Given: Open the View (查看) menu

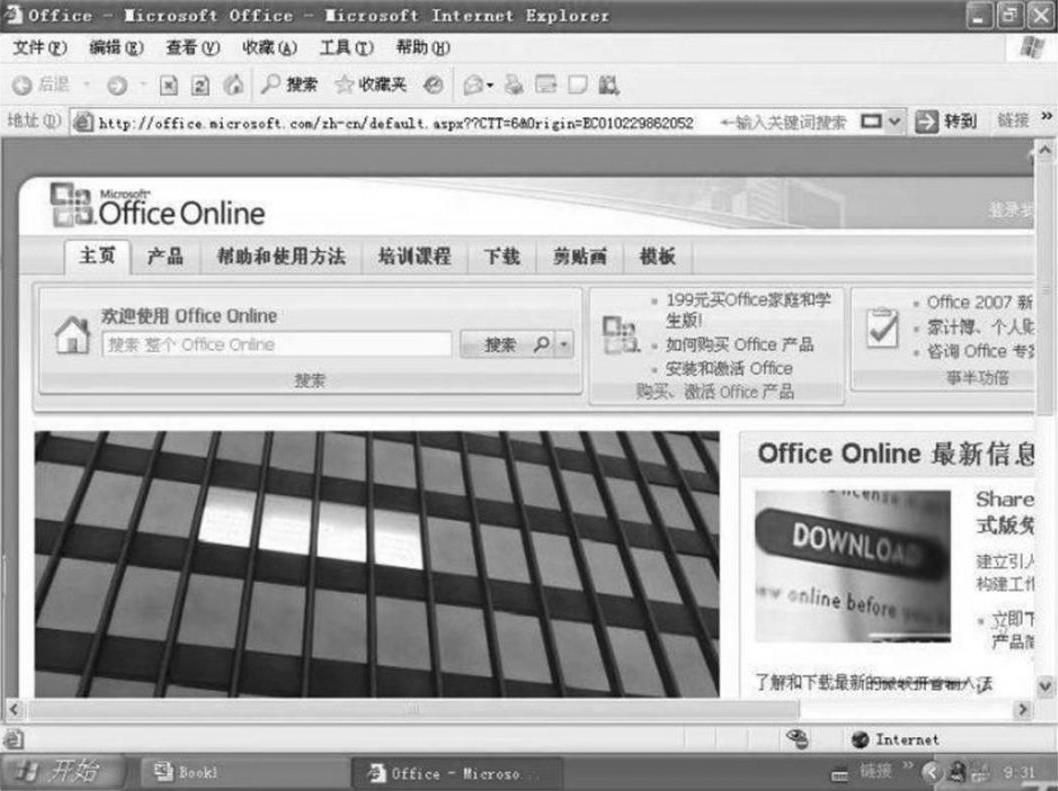Looking at the screenshot, I should pos(193,48).
